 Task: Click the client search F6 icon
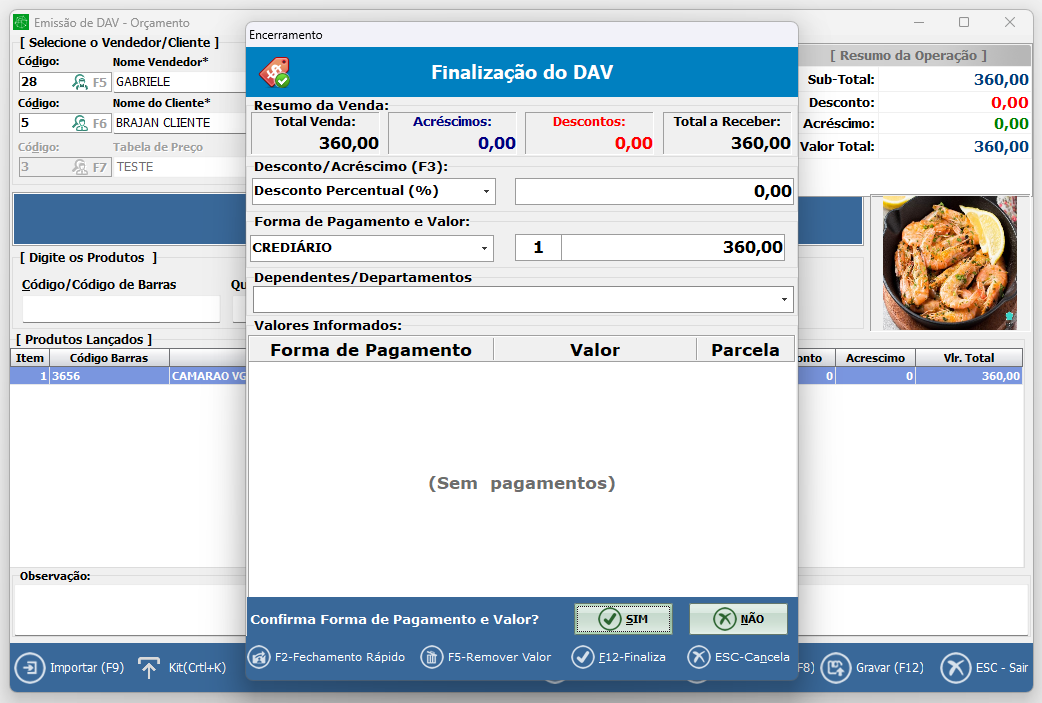(x=80, y=123)
